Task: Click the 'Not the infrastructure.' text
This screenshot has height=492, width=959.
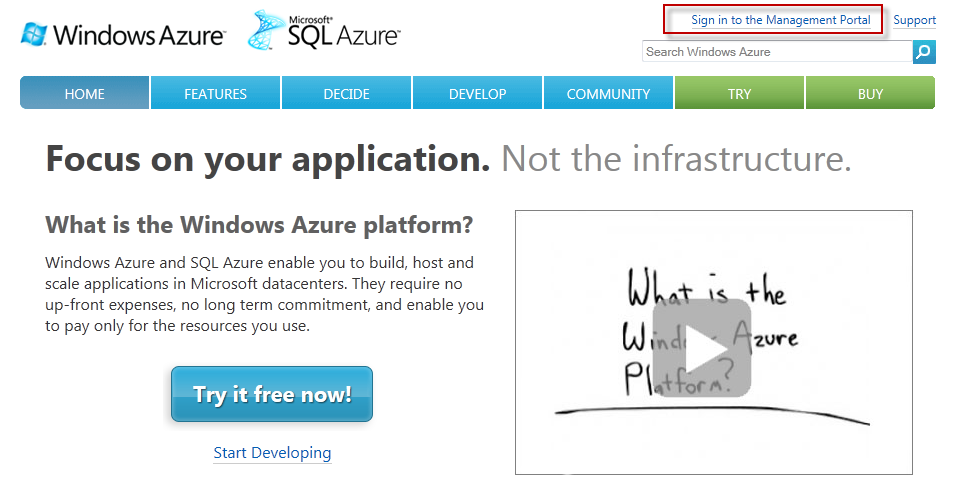Action: tap(676, 159)
